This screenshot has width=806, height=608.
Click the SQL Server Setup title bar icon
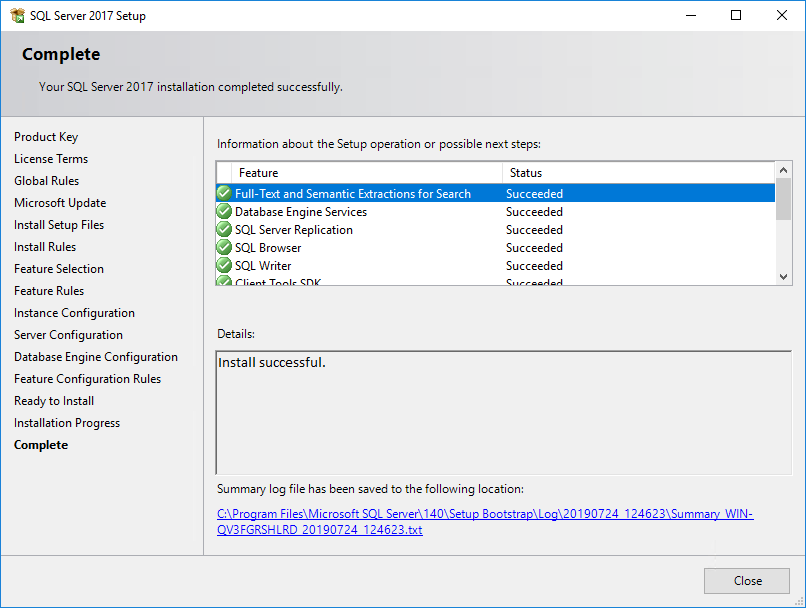pyautogui.click(x=17, y=15)
